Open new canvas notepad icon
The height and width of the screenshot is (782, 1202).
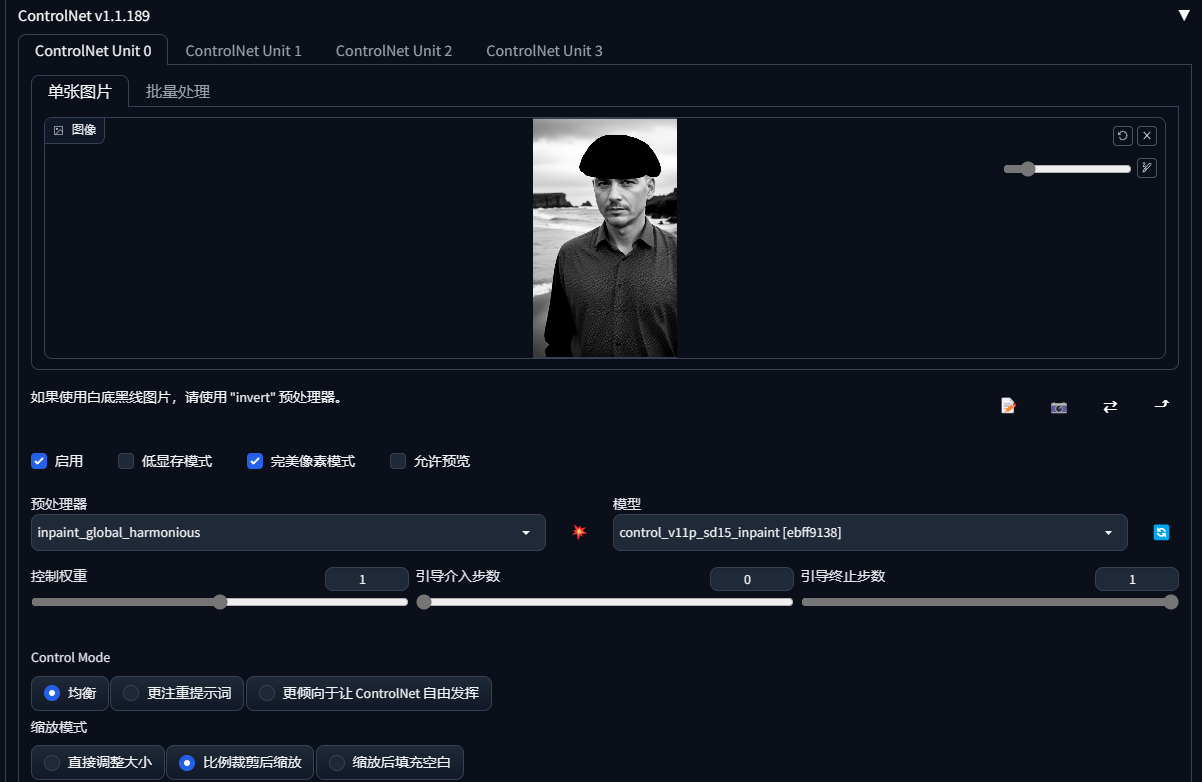click(1008, 406)
